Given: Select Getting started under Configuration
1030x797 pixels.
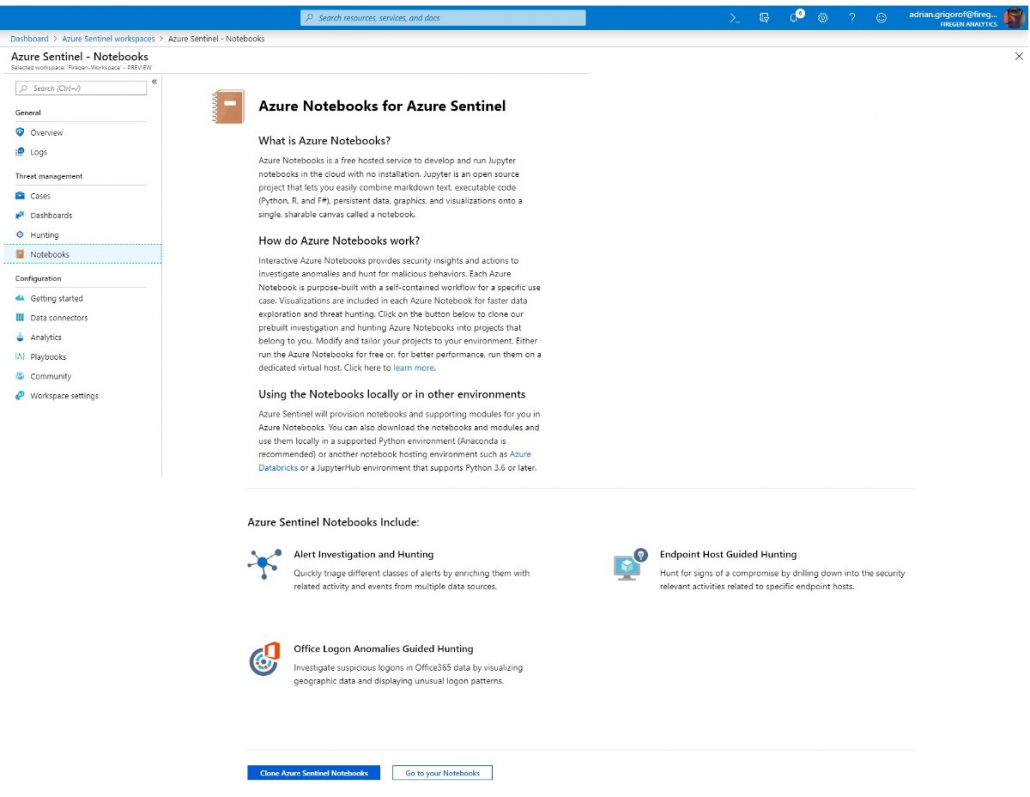Looking at the screenshot, I should coord(56,298).
